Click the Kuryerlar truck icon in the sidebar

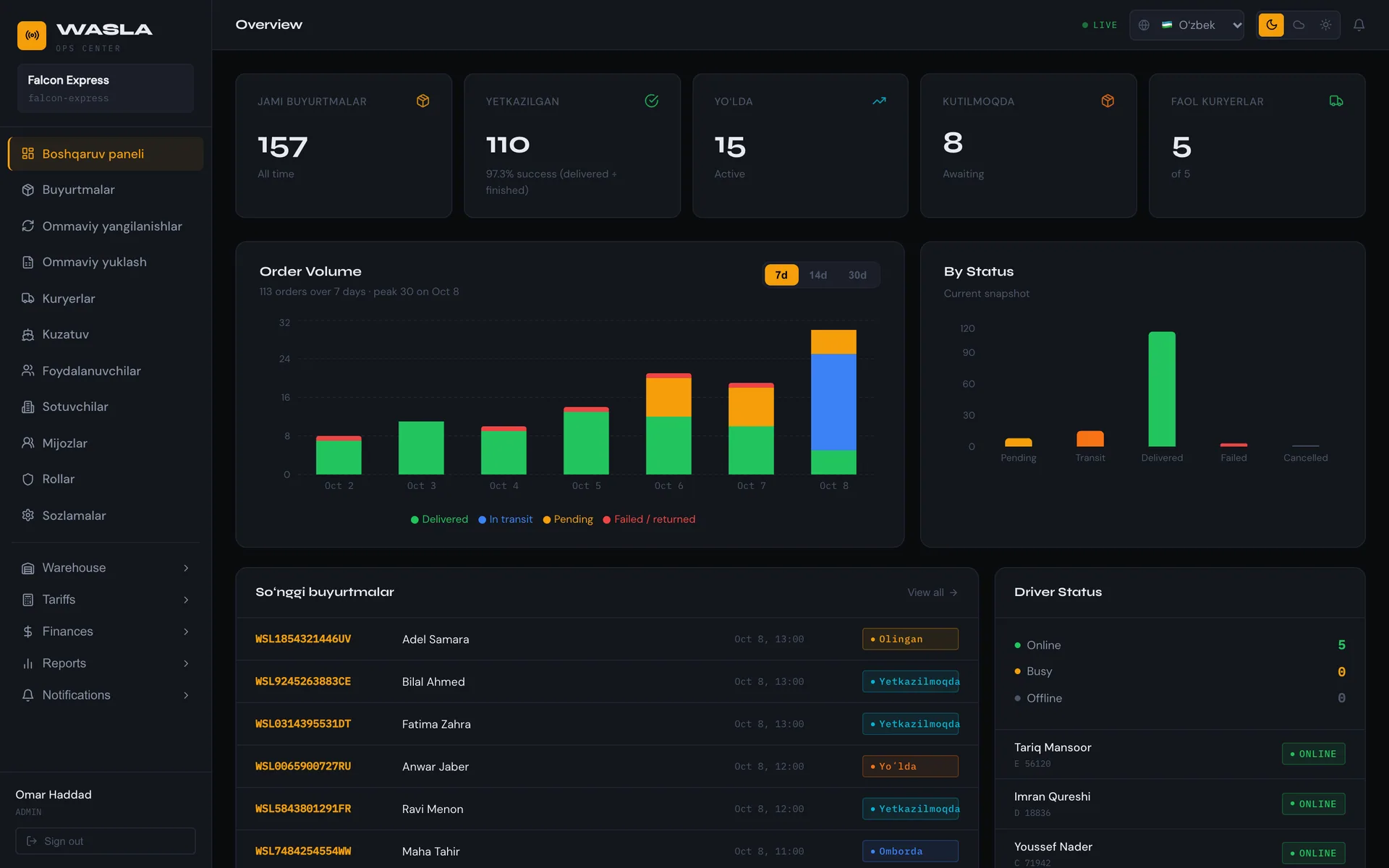(x=28, y=298)
